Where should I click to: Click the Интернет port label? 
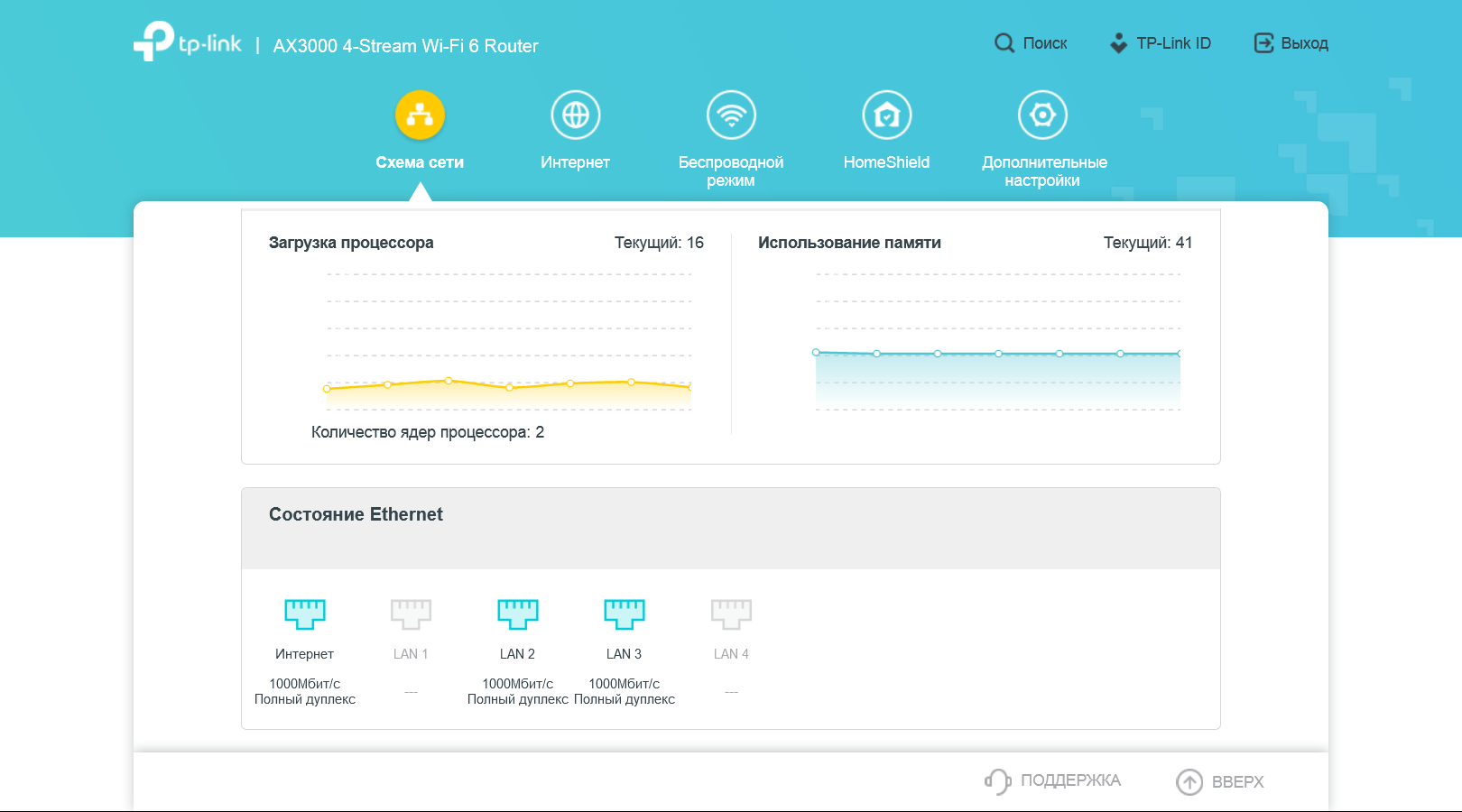click(305, 654)
